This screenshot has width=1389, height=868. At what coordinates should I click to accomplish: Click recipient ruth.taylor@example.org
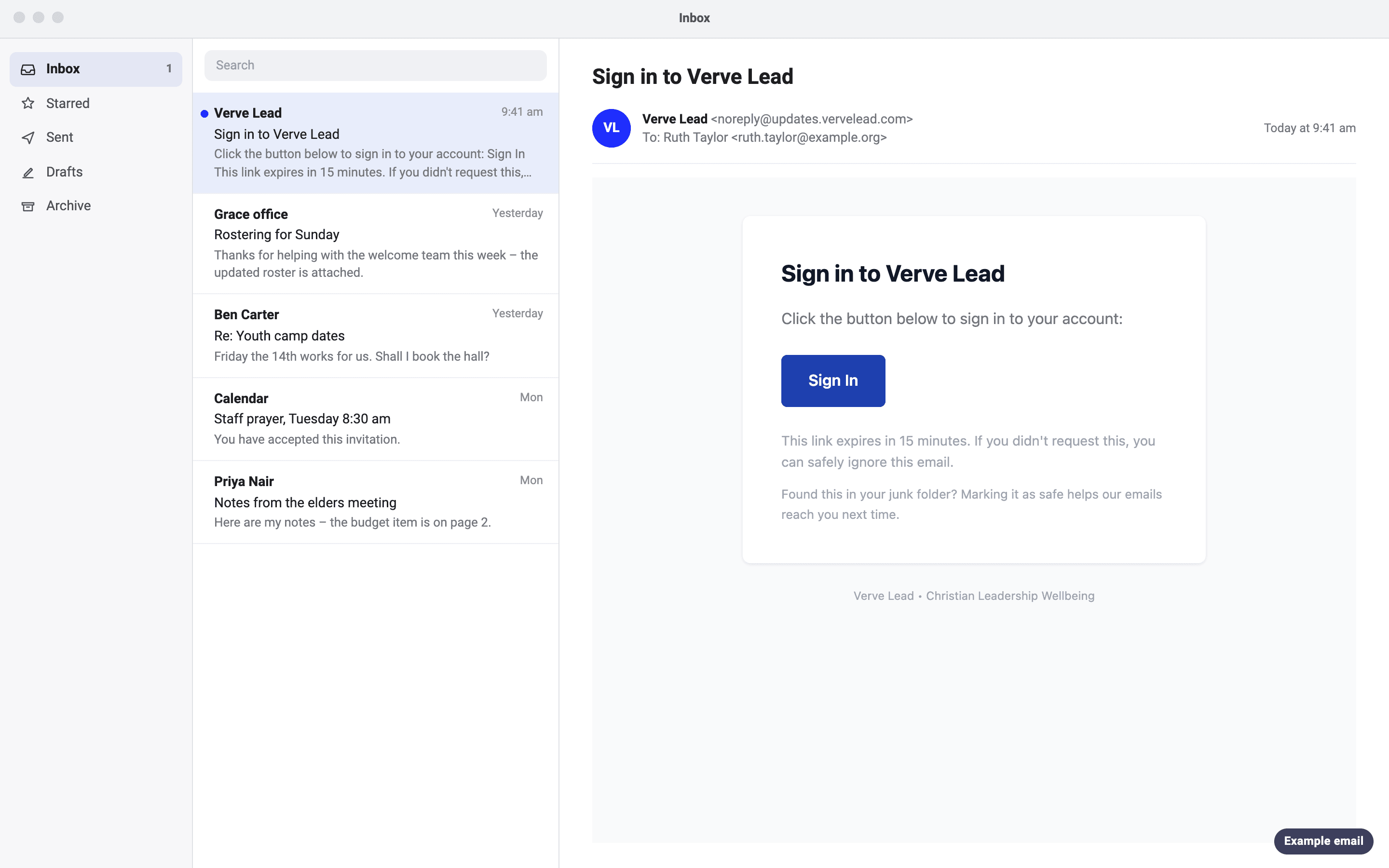click(809, 138)
